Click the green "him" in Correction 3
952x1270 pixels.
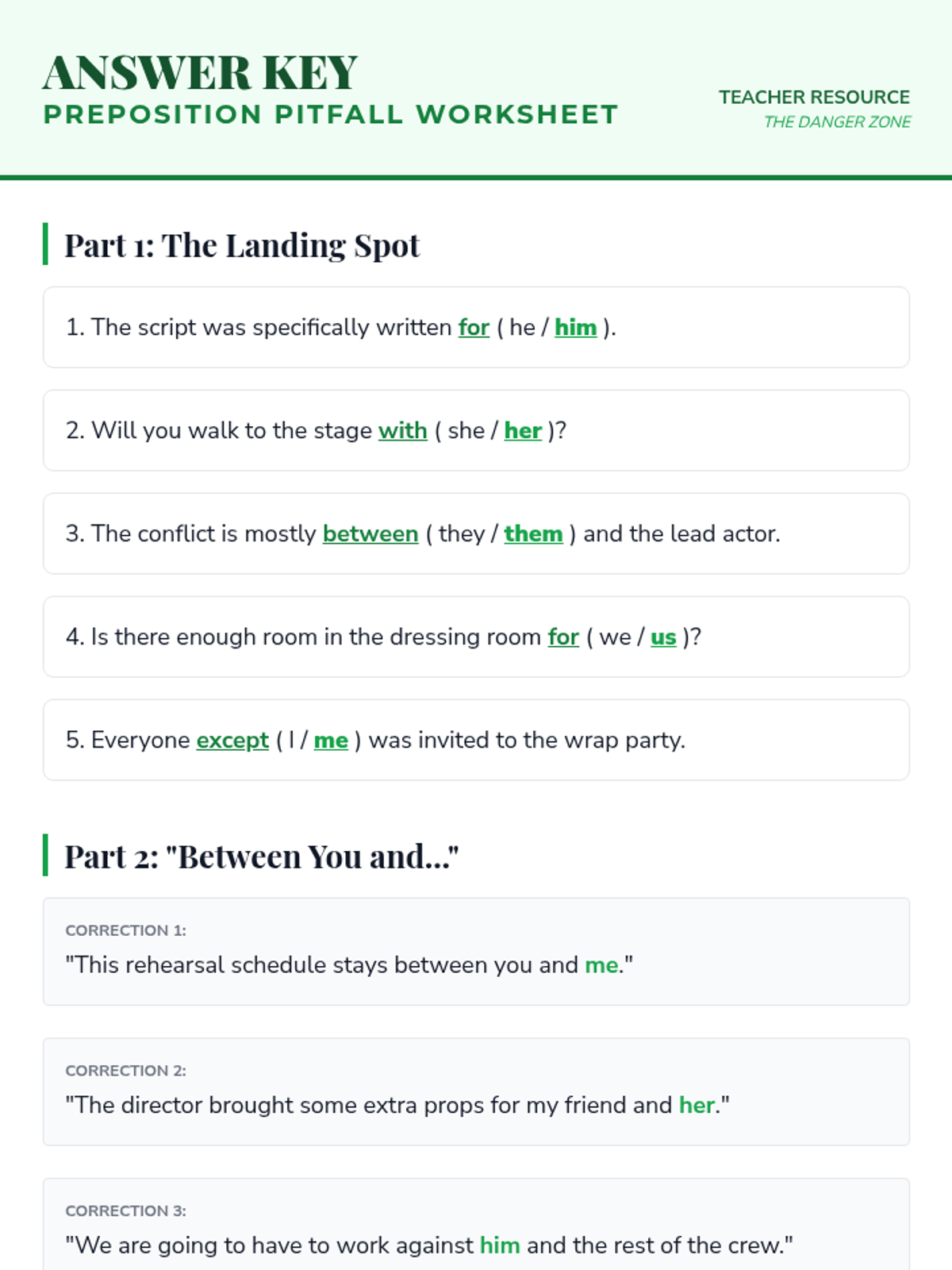tap(500, 1245)
